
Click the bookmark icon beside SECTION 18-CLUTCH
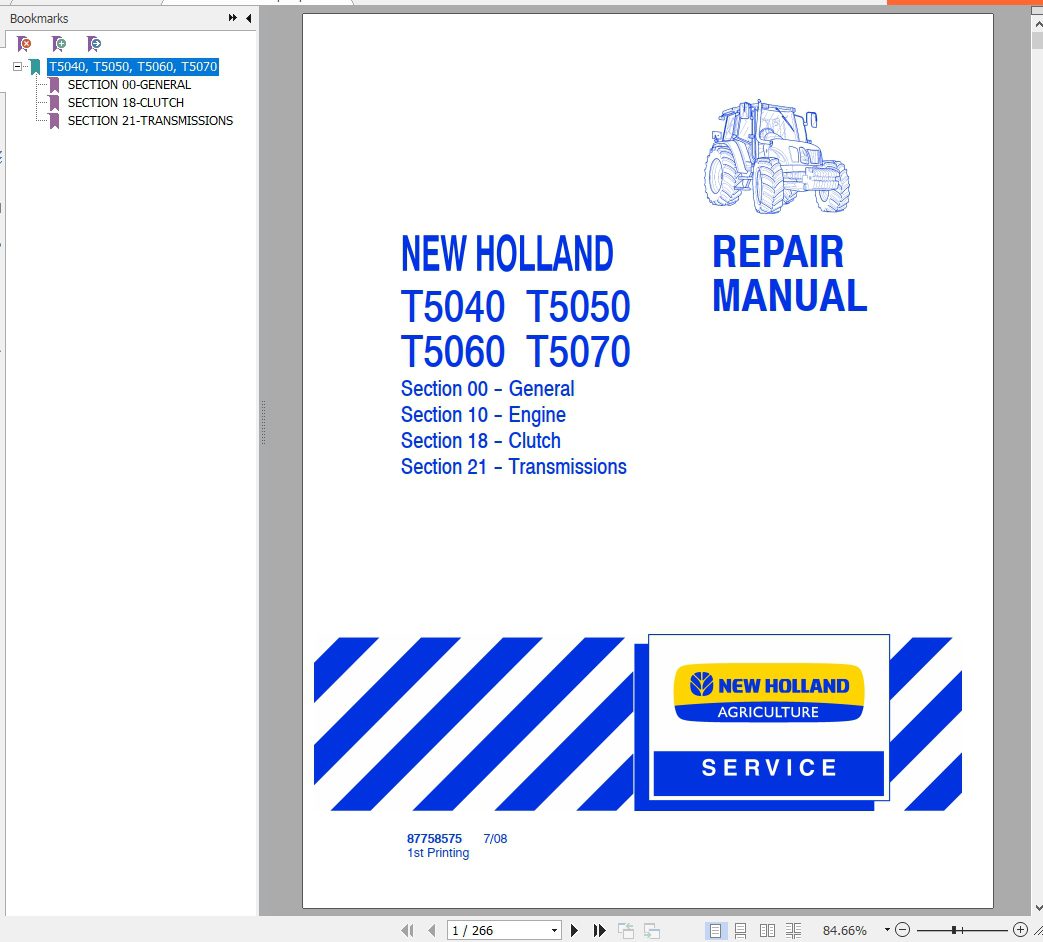coord(55,102)
